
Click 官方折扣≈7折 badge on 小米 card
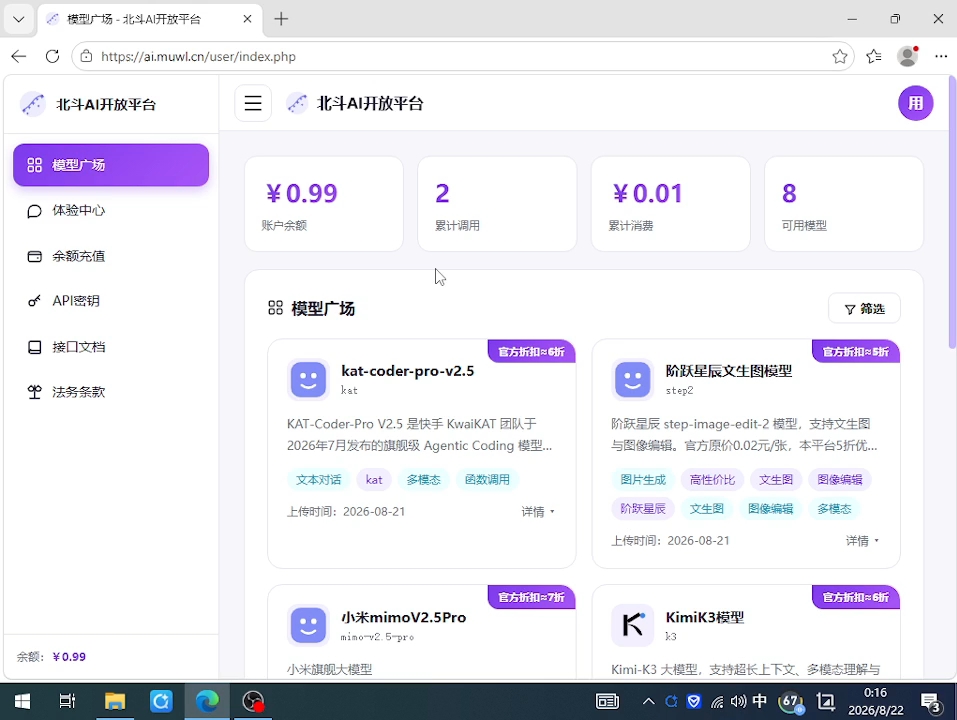click(532, 597)
